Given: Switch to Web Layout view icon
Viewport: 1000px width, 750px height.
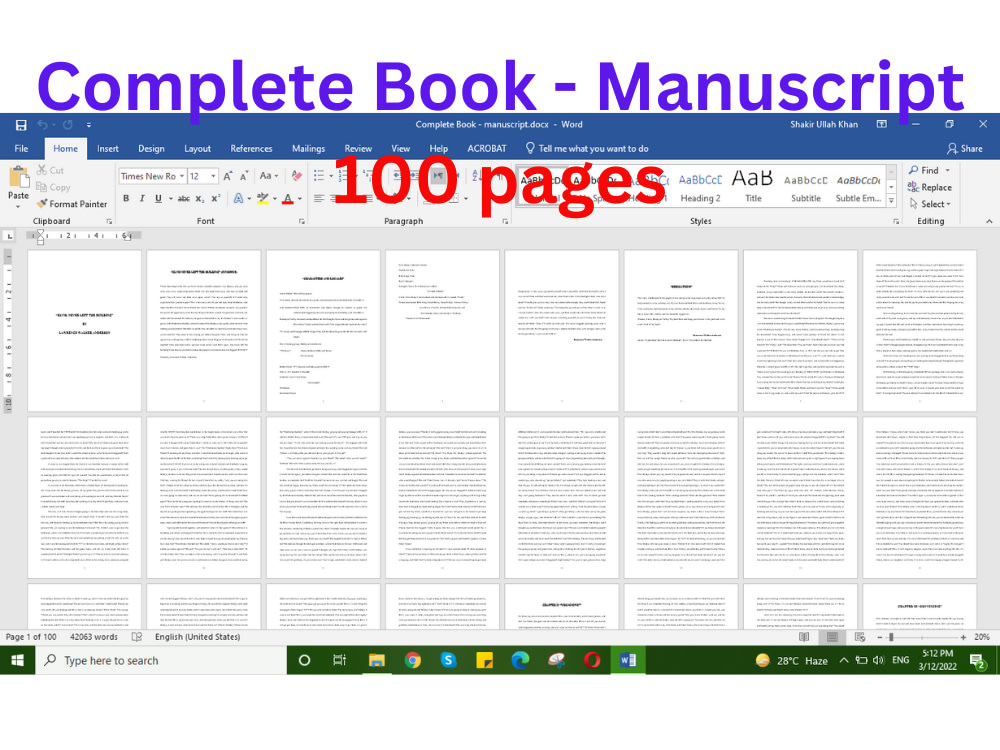Looking at the screenshot, I should [860, 637].
